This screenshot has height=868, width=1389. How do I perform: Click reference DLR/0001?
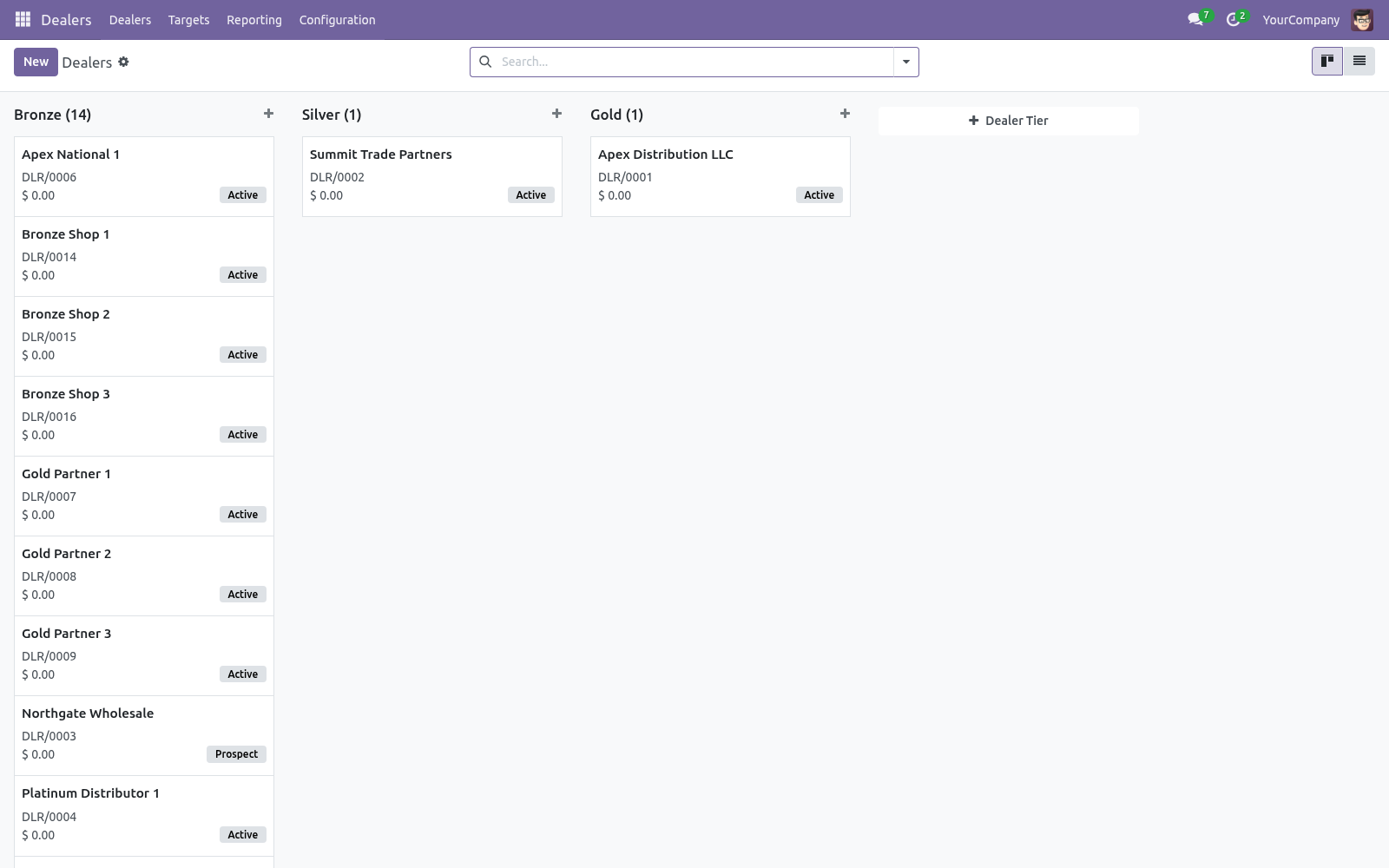click(x=625, y=177)
